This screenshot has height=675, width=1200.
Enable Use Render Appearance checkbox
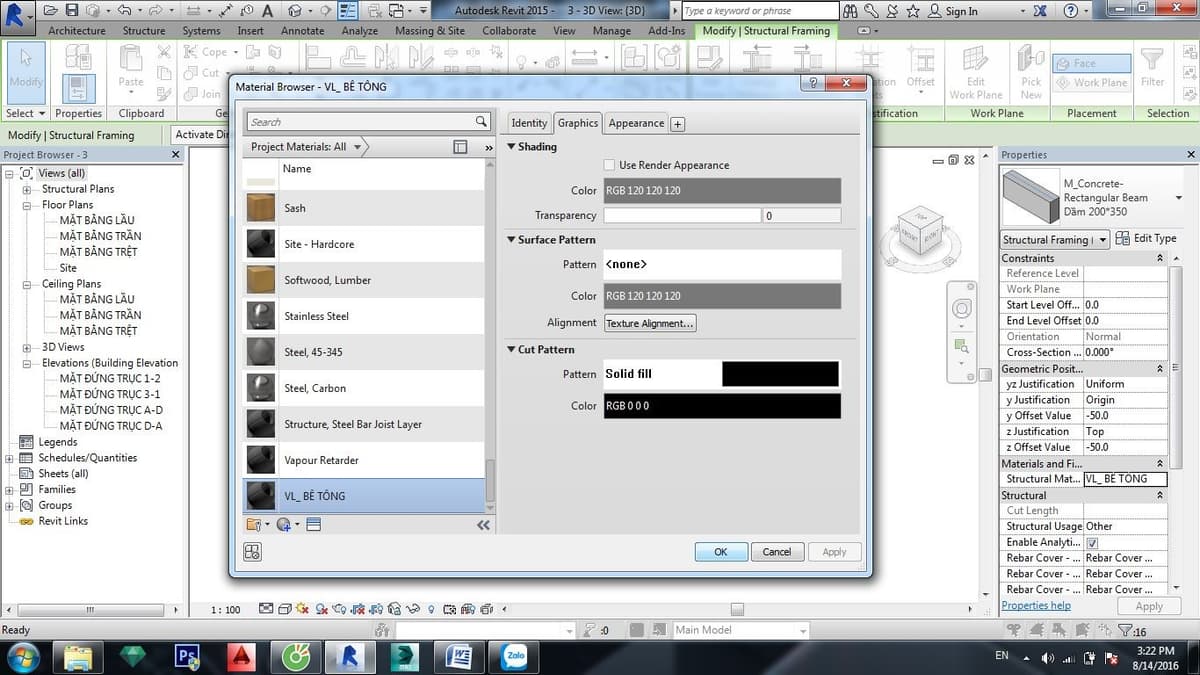(x=609, y=165)
